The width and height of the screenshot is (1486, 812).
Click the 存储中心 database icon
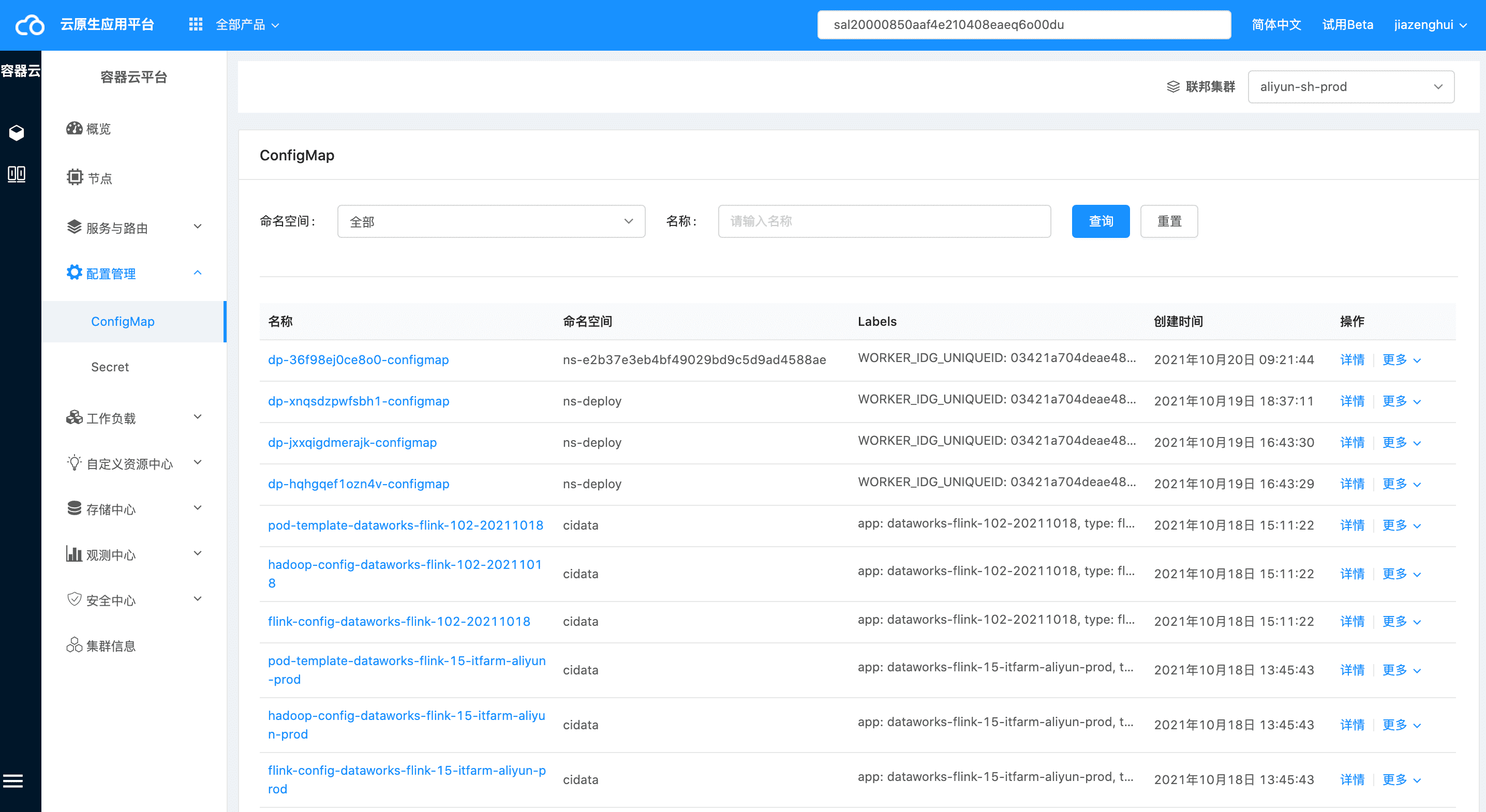coord(74,508)
